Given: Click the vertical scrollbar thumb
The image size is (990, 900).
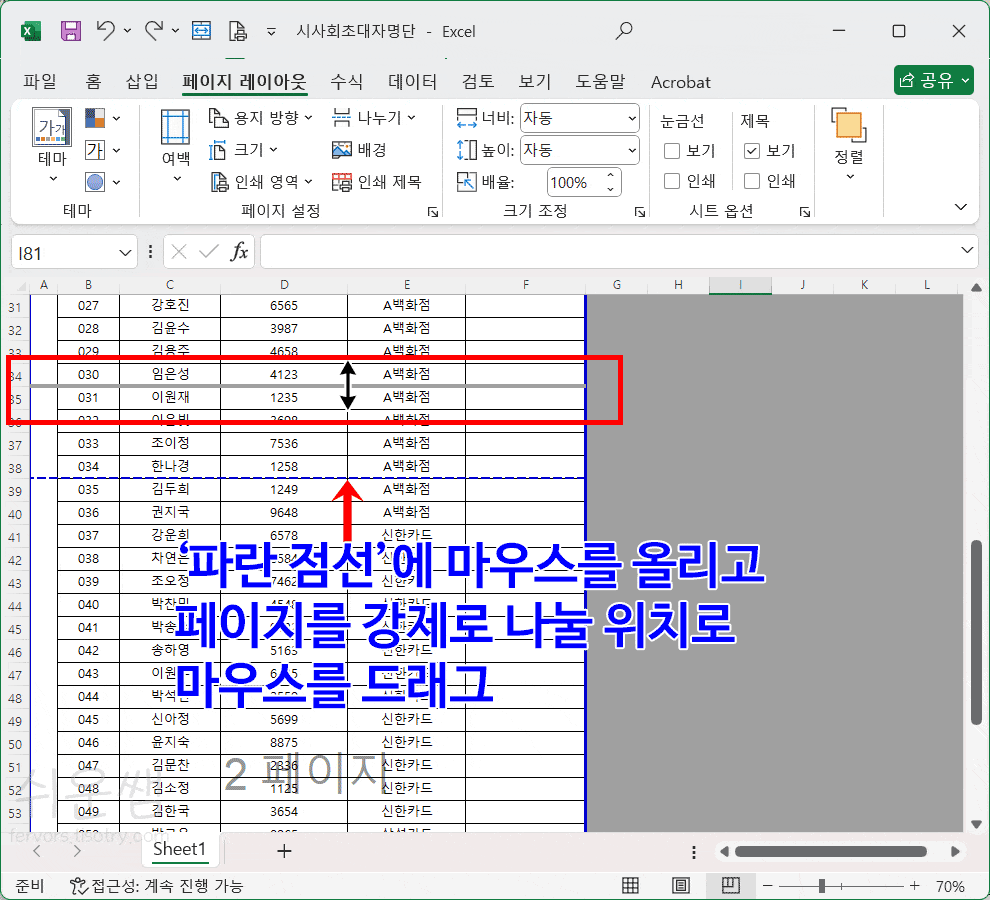Looking at the screenshot, I should pos(976,632).
